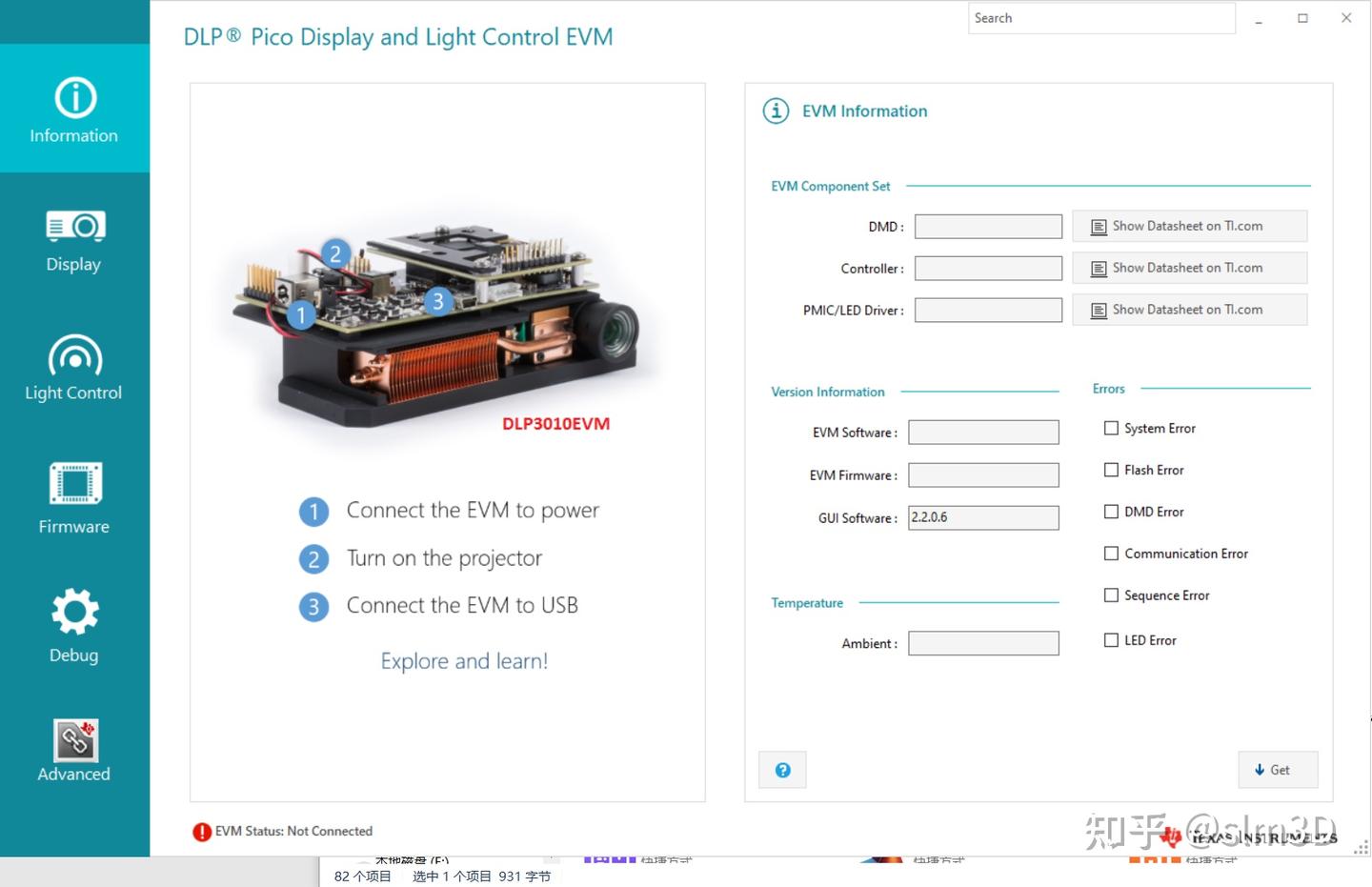This screenshot has width=1372, height=887.
Task: Click the blue help question mark icon
Action: (x=782, y=770)
